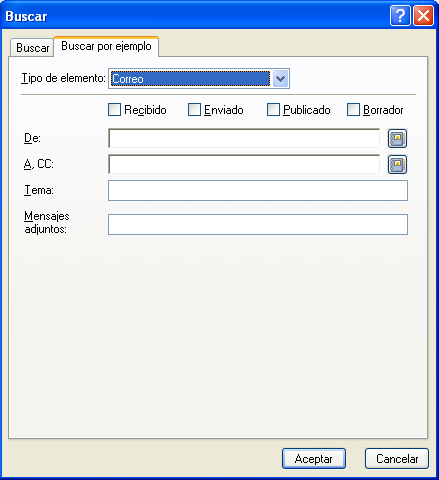The width and height of the screenshot is (439, 480).
Task: Click into the A, CC recipient field
Action: tap(244, 164)
